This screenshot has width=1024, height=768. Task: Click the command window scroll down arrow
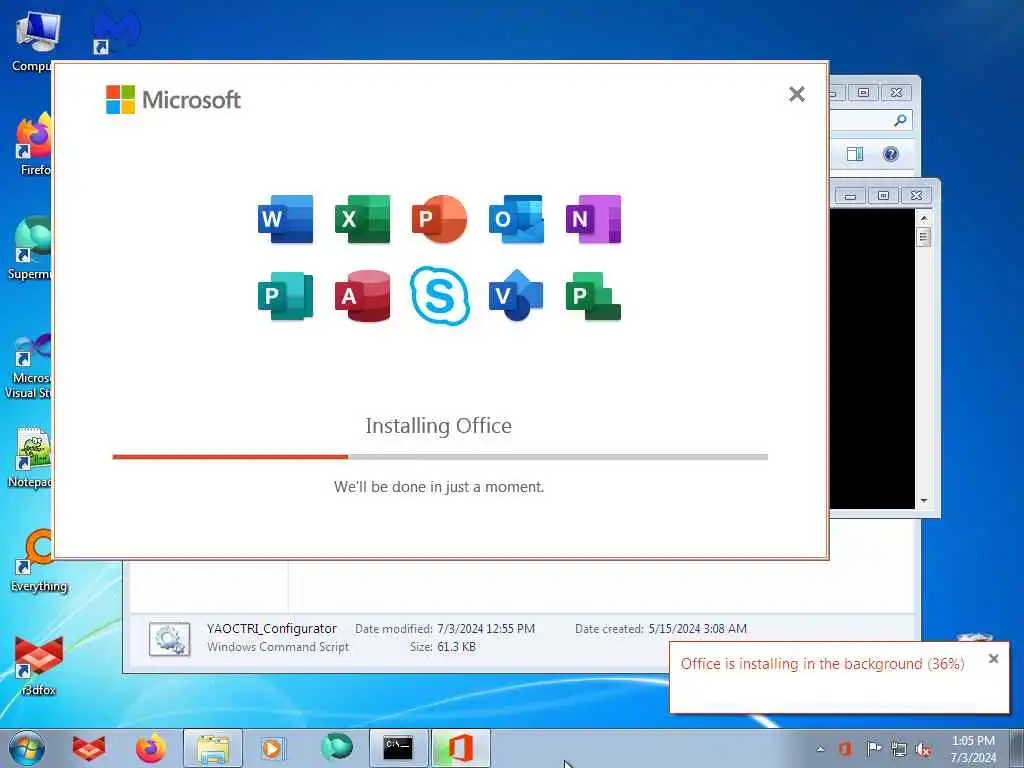tap(923, 501)
